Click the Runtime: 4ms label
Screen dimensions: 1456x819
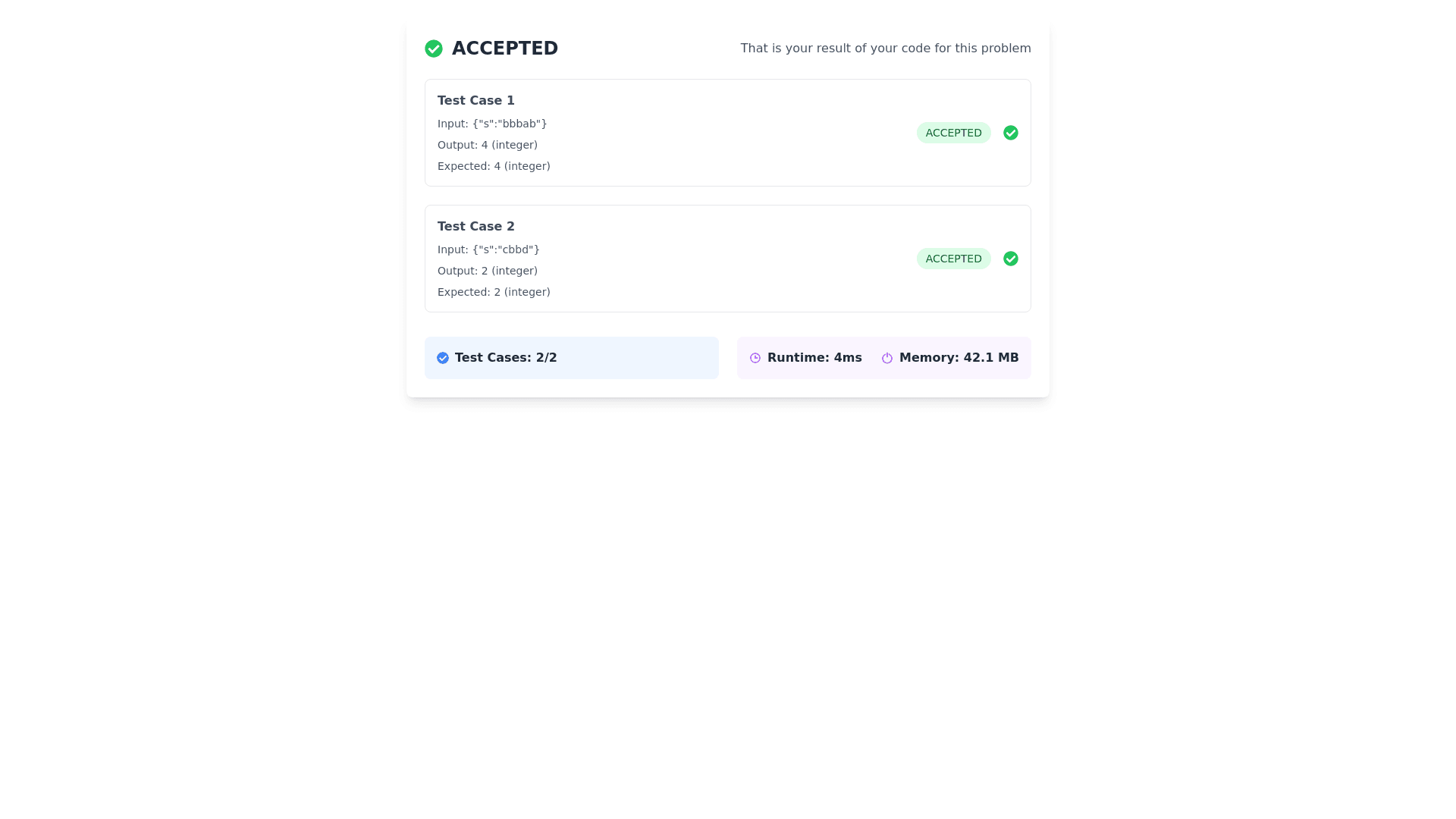pyautogui.click(x=814, y=358)
